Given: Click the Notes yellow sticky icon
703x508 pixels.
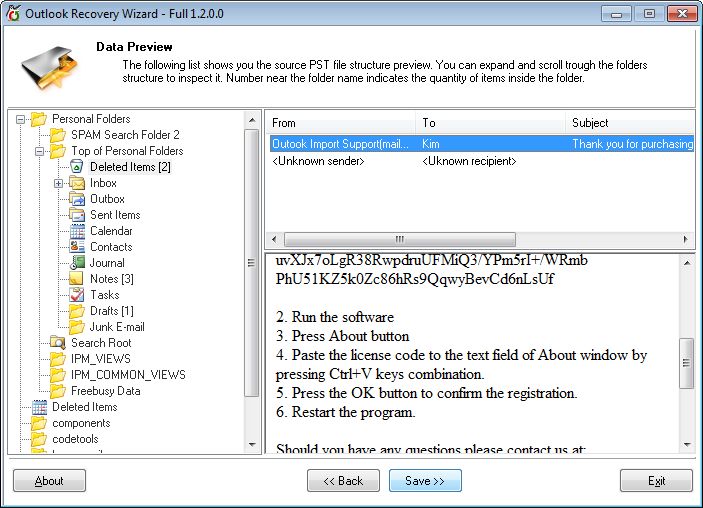Looking at the screenshot, I should [x=76, y=279].
